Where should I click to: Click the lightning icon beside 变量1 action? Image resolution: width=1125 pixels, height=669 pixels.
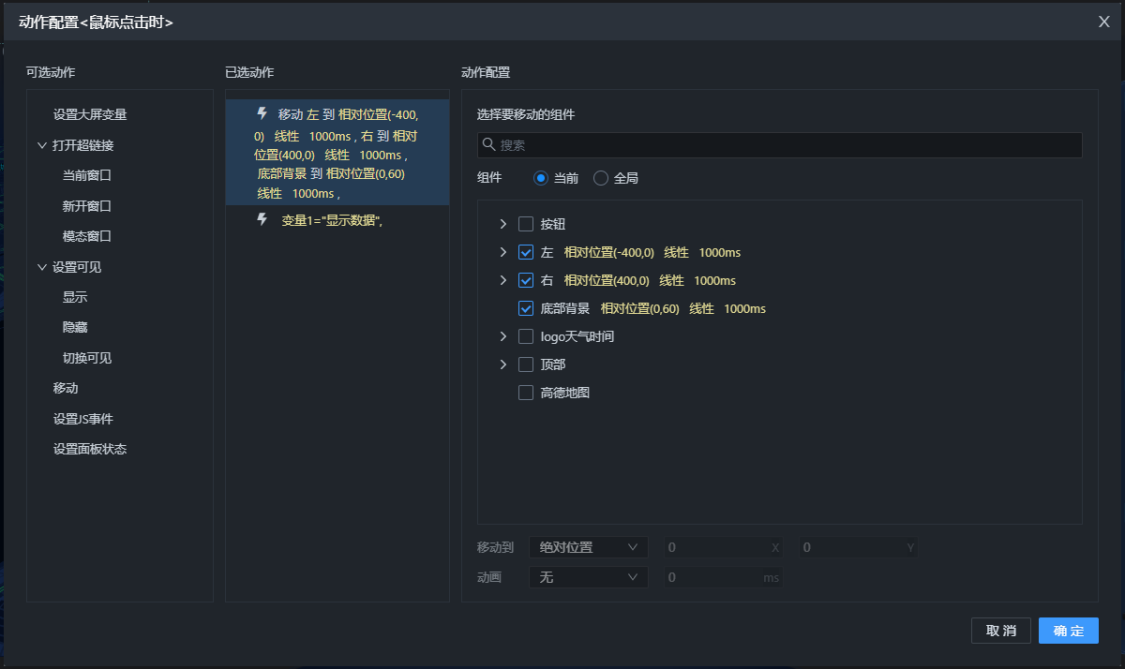click(262, 220)
